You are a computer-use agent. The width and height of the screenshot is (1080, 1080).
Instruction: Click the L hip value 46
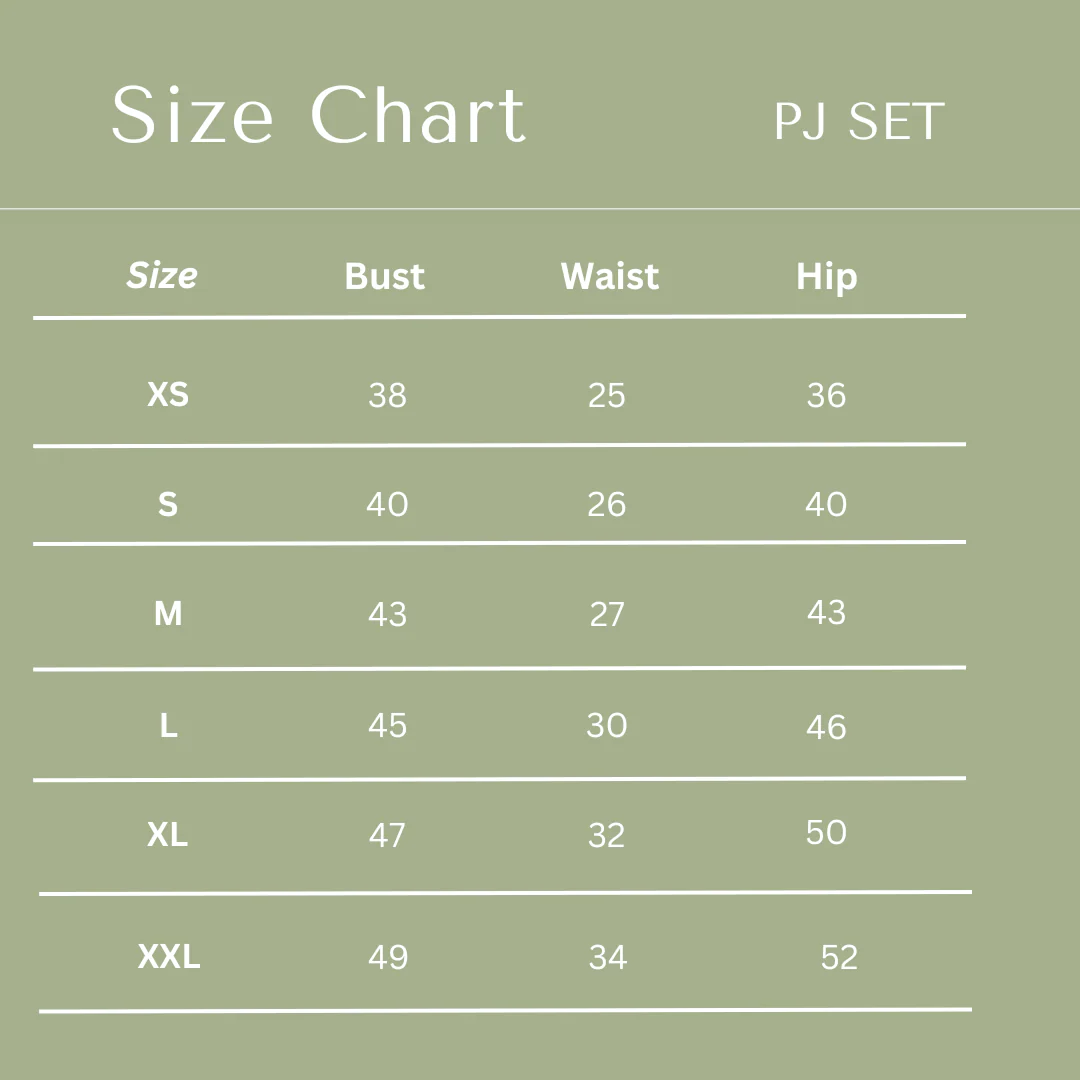pyautogui.click(x=826, y=727)
